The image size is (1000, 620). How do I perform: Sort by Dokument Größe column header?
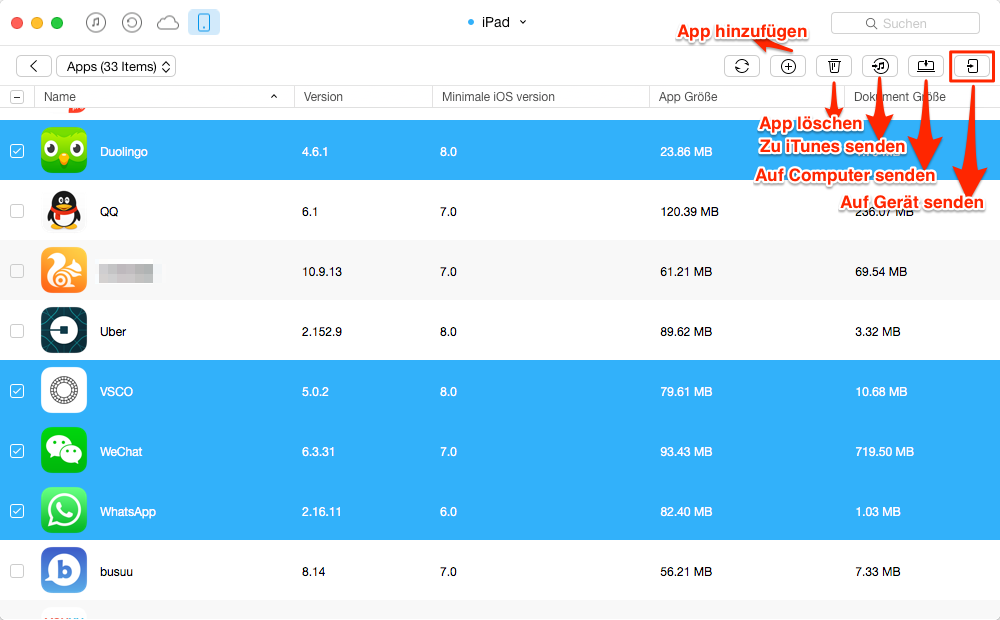click(922, 97)
